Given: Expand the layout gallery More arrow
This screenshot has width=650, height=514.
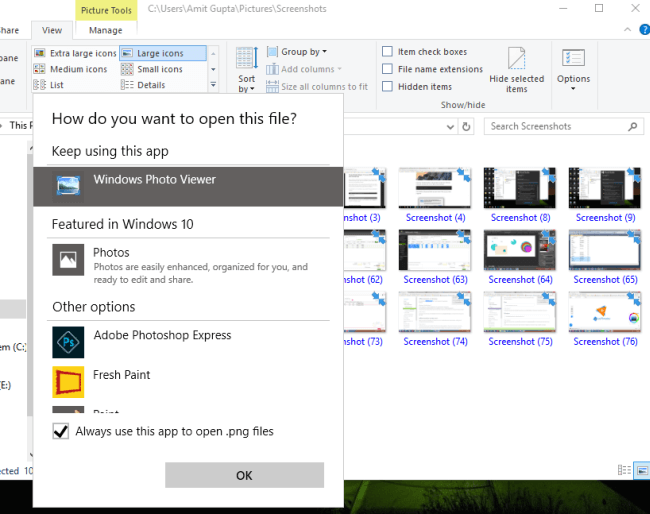Looking at the screenshot, I should [213, 85].
